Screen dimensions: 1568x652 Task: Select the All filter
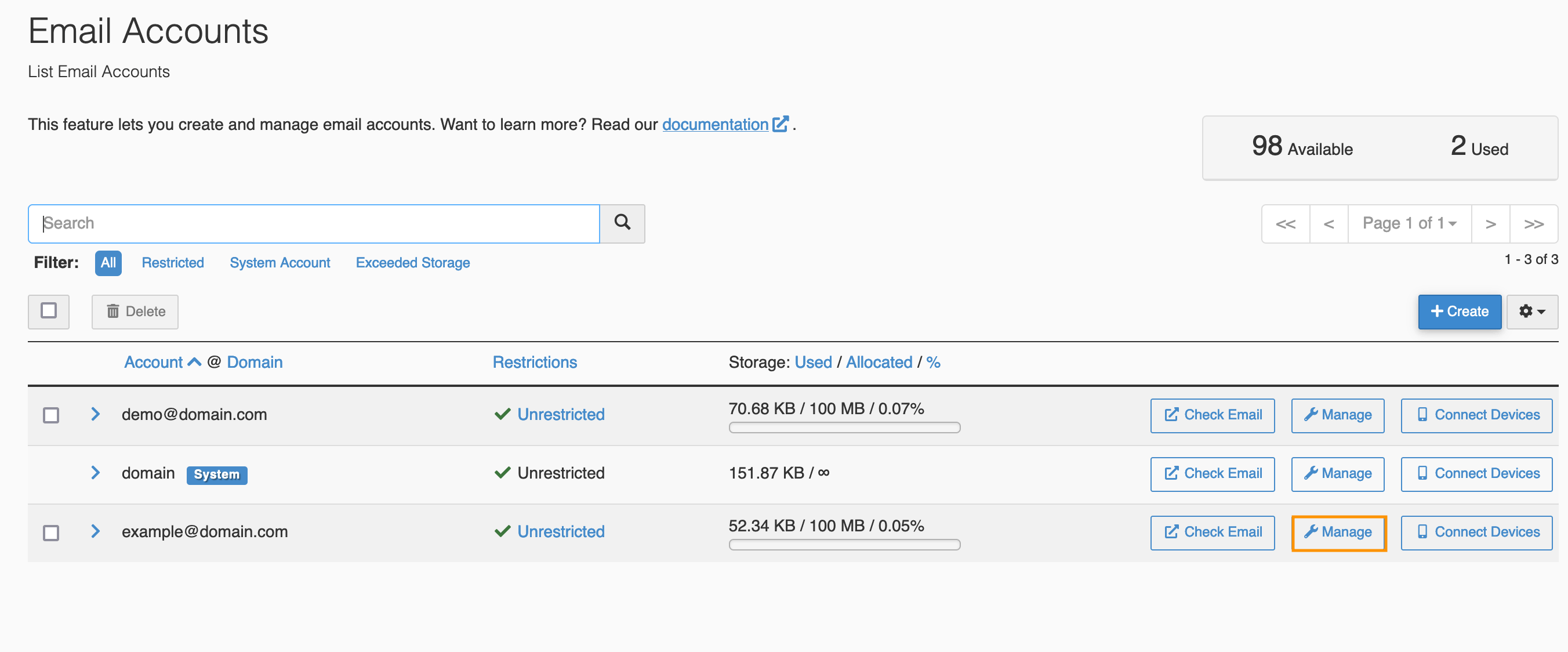(108, 263)
